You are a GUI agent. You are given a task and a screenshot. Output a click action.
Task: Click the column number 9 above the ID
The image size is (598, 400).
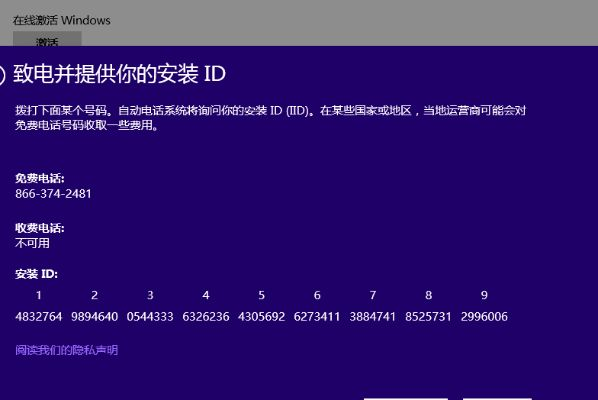[484, 295]
